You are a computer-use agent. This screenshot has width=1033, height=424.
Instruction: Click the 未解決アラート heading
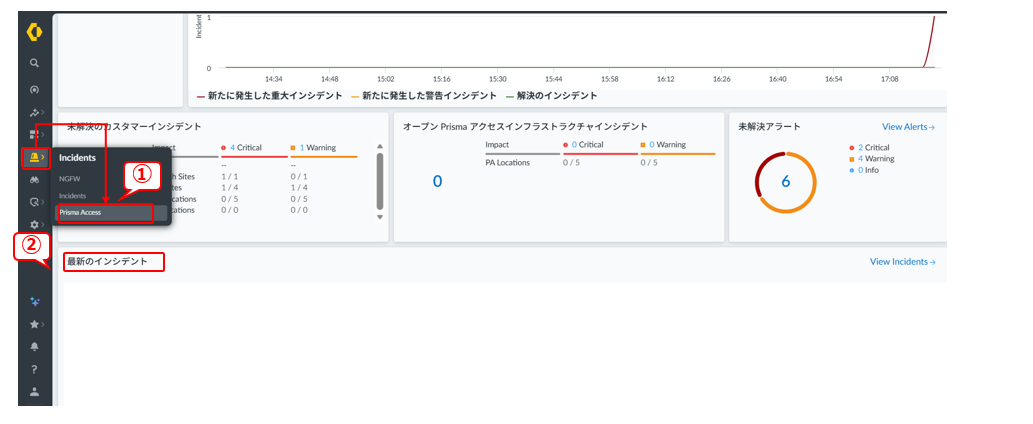(x=769, y=126)
